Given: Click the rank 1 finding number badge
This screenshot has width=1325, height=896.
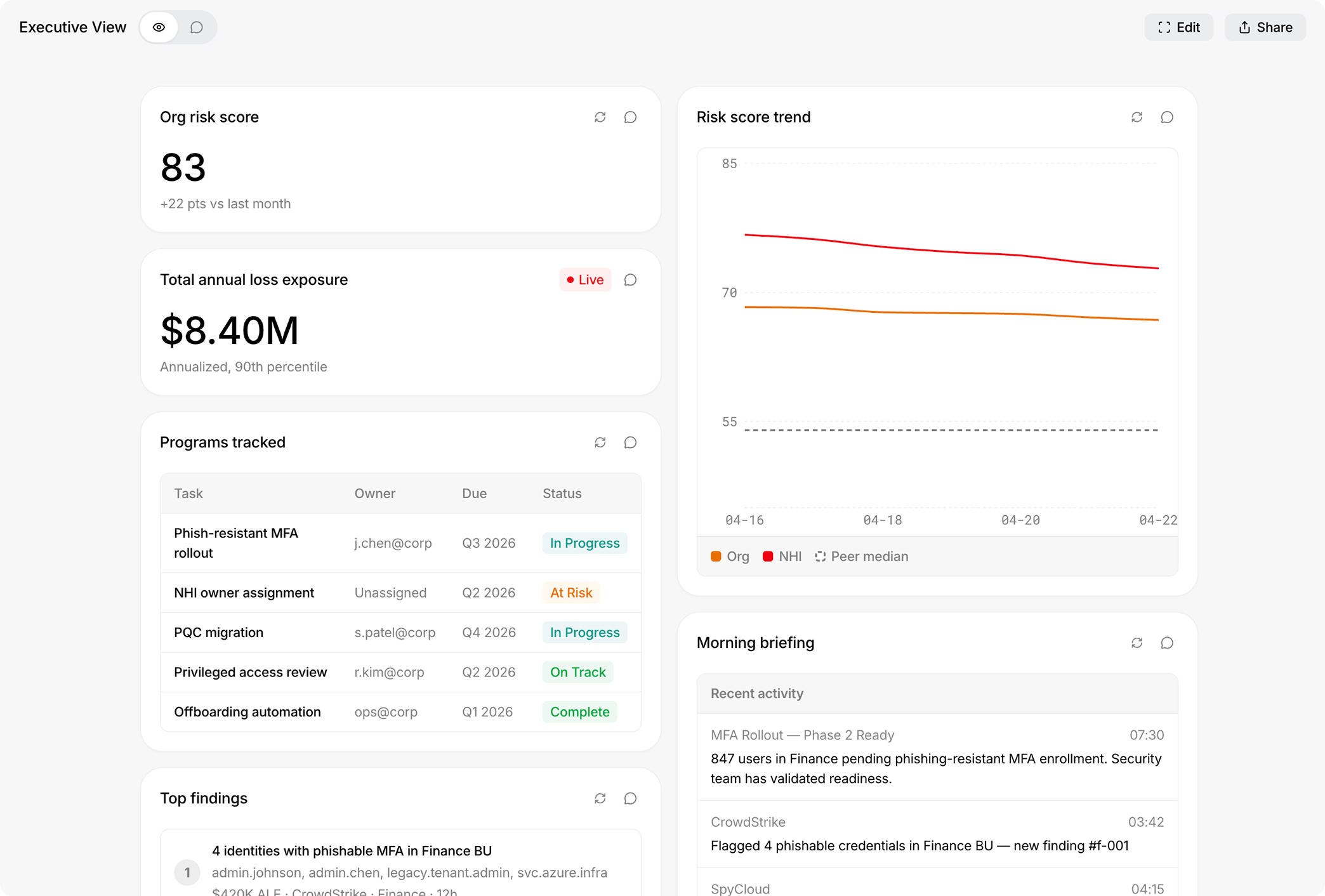Looking at the screenshot, I should tap(187, 873).
